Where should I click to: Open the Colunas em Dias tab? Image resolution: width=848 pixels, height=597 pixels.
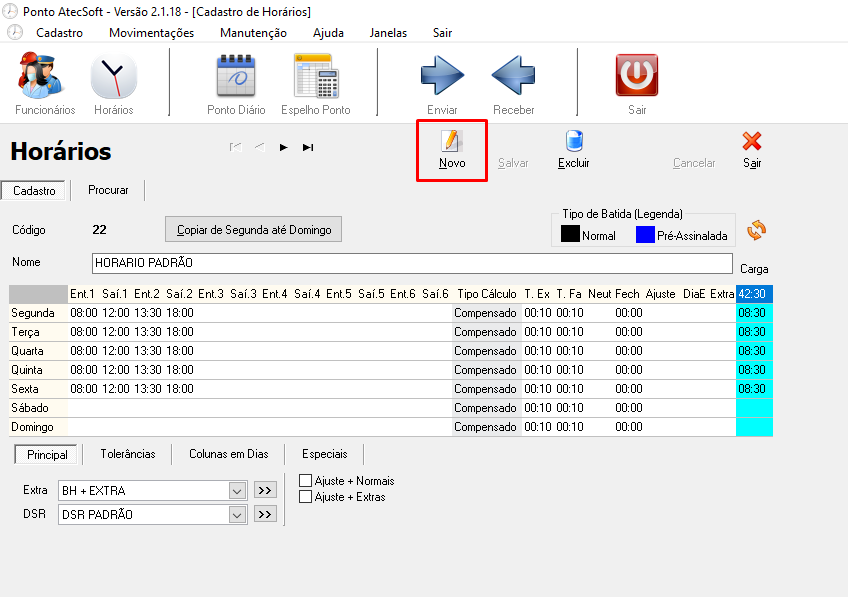click(x=229, y=454)
